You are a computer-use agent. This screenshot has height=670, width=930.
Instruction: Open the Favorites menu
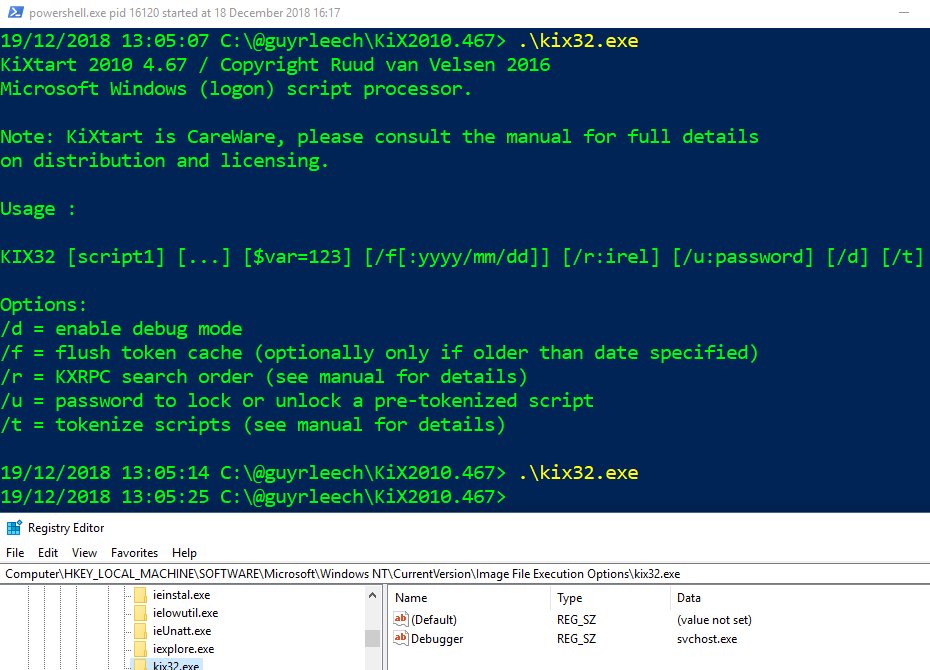134,552
